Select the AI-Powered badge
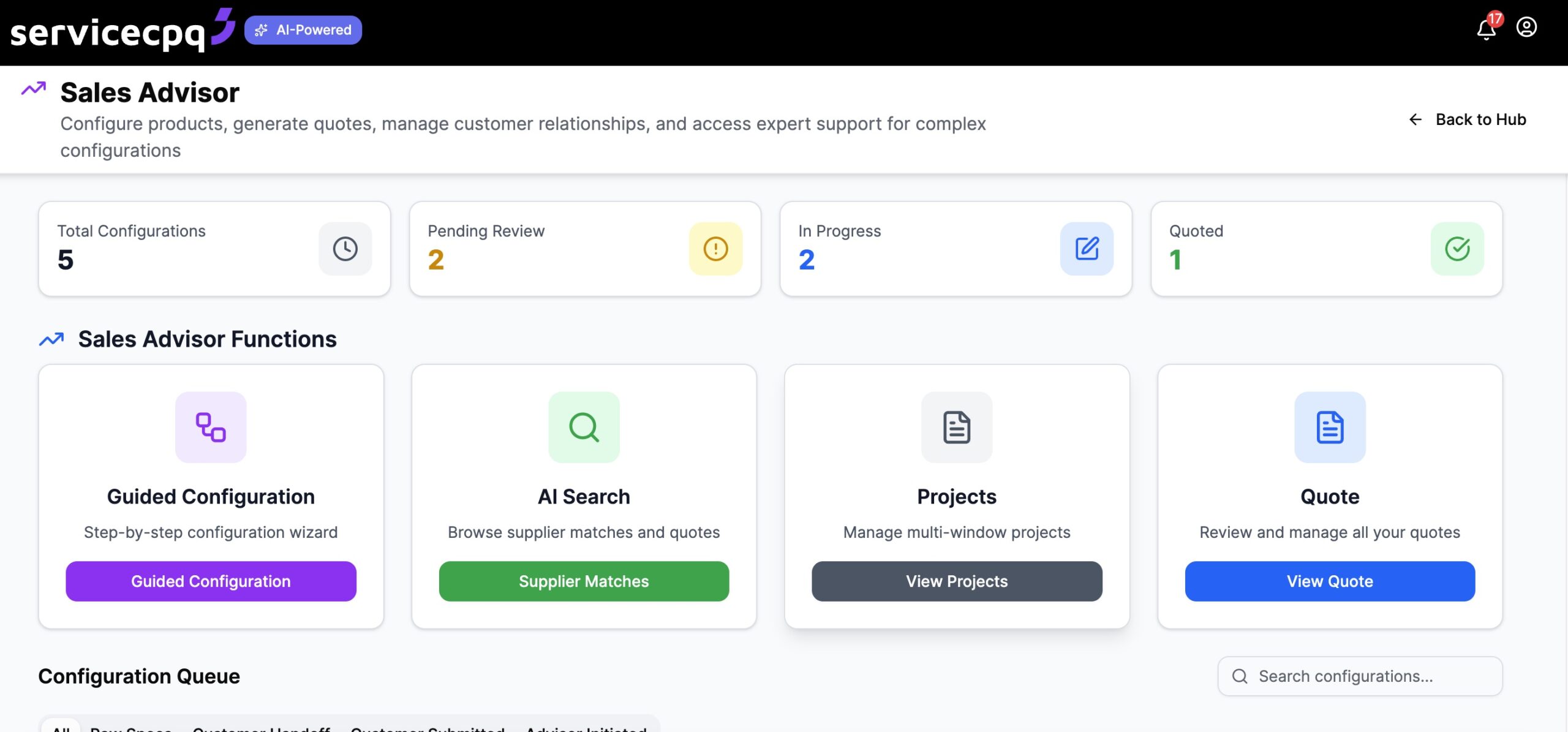Image resolution: width=1568 pixels, height=732 pixels. (303, 29)
